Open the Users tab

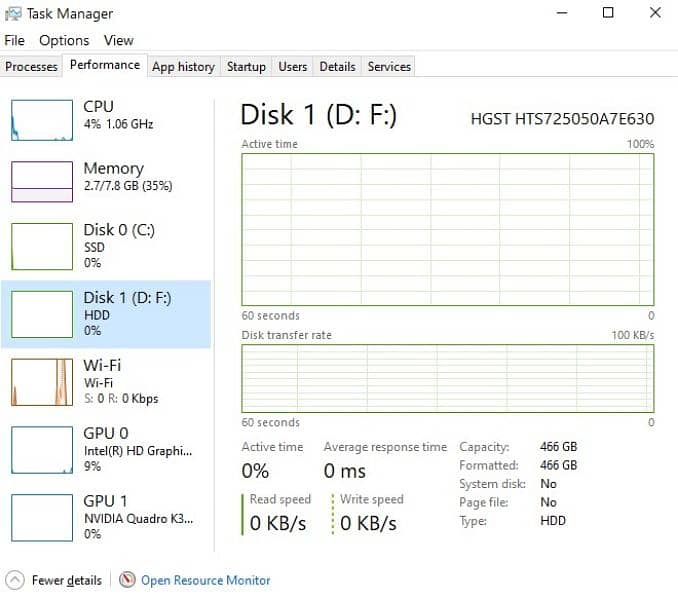coord(292,67)
